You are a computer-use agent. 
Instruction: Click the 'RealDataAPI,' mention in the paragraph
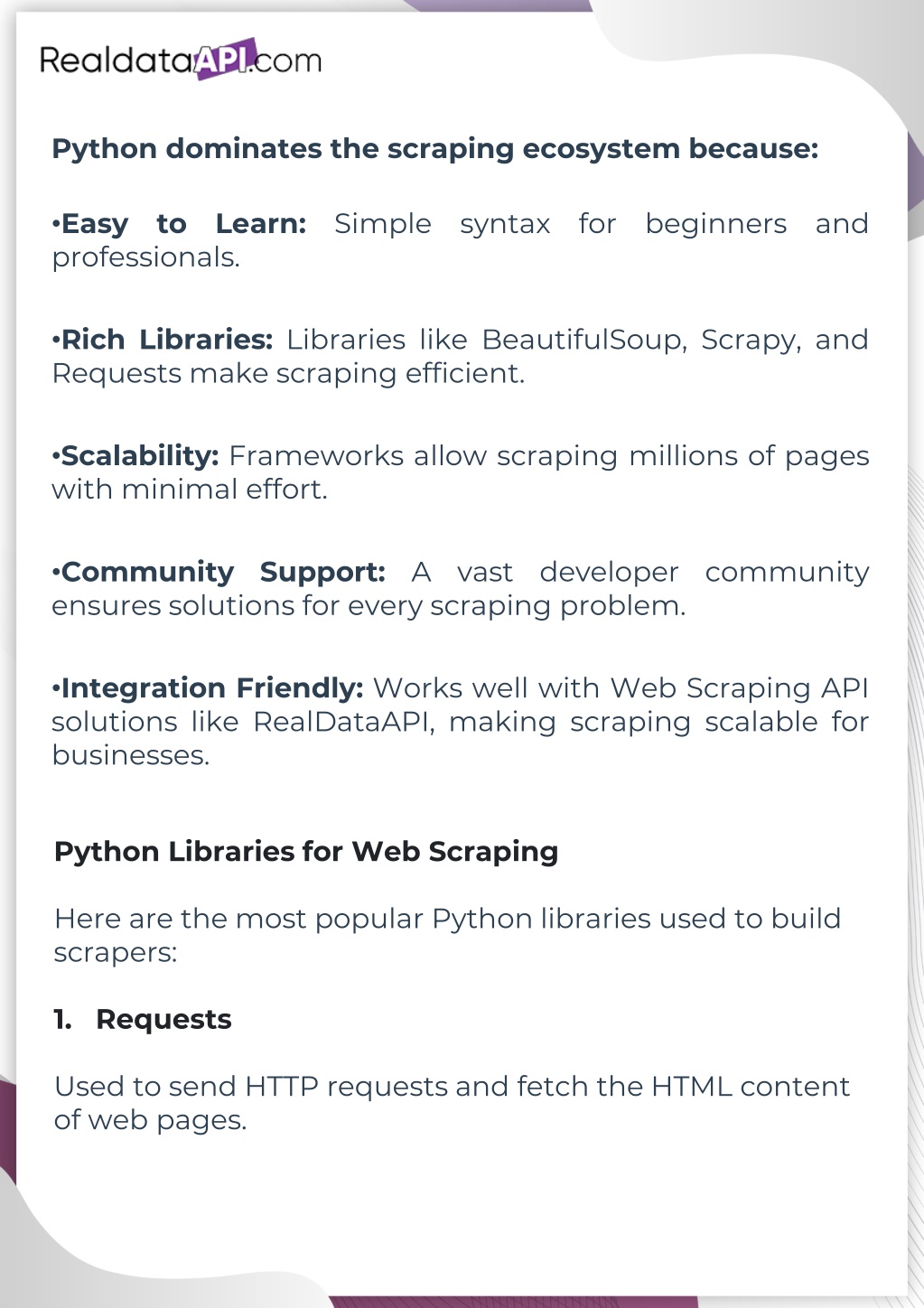click(x=342, y=722)
